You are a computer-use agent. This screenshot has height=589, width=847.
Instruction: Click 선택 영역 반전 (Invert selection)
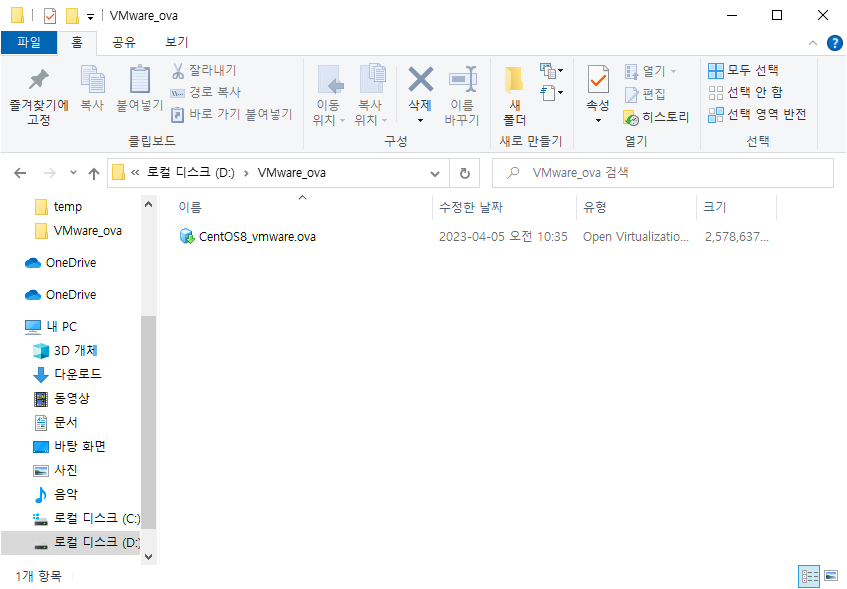coord(757,115)
